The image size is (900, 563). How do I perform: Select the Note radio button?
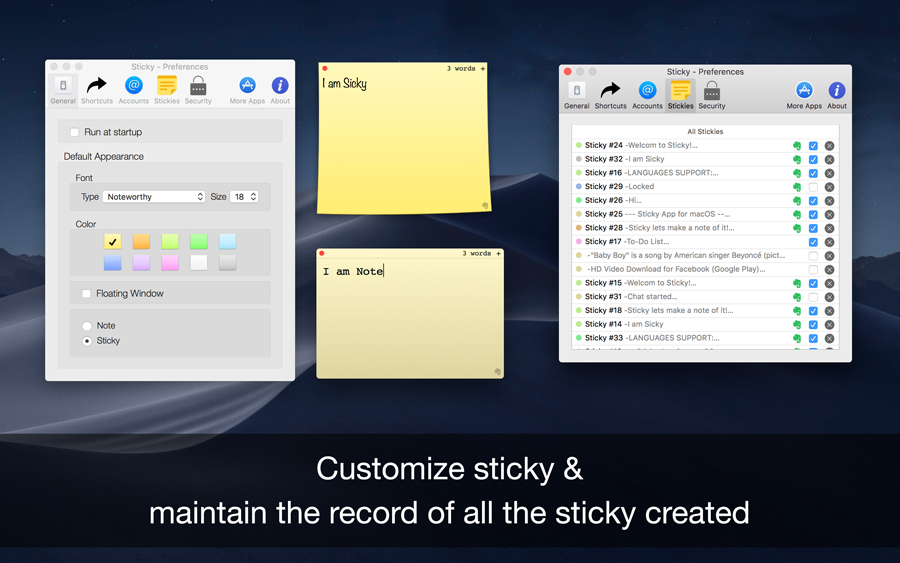(x=87, y=326)
